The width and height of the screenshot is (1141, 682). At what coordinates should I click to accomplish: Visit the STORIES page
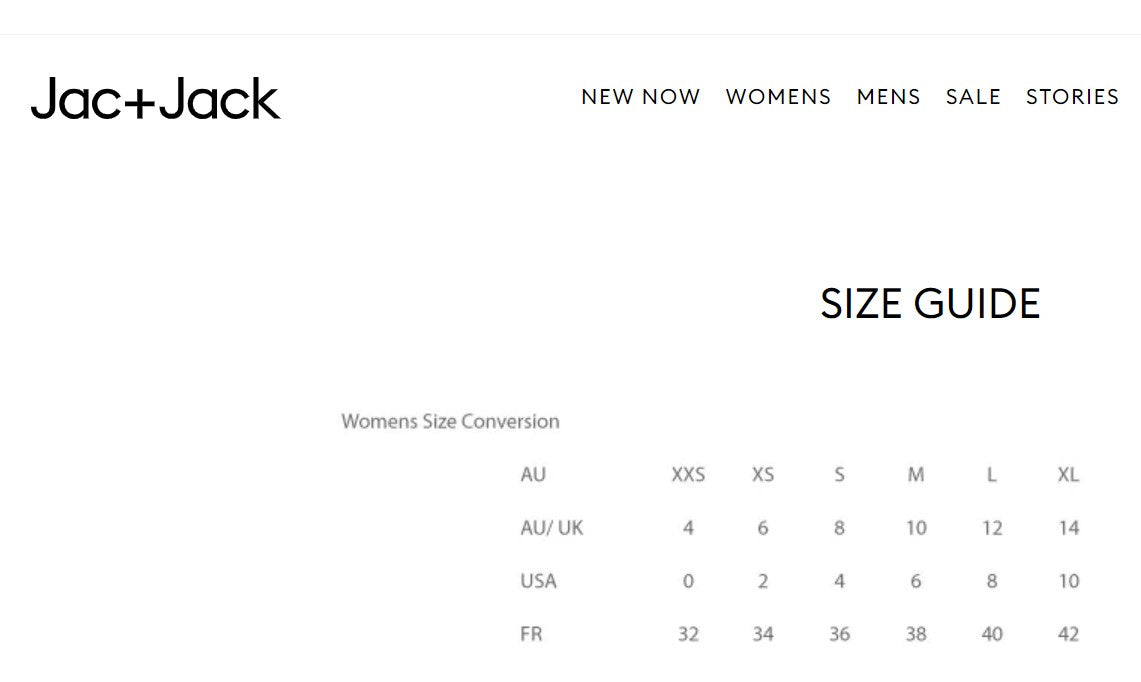coord(1072,97)
